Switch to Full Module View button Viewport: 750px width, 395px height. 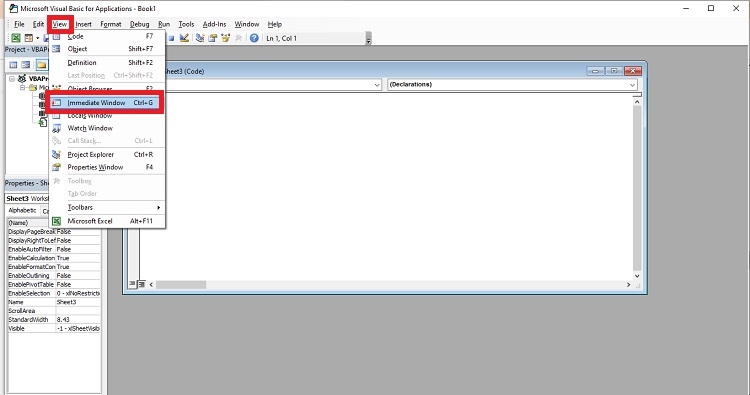pos(142,284)
